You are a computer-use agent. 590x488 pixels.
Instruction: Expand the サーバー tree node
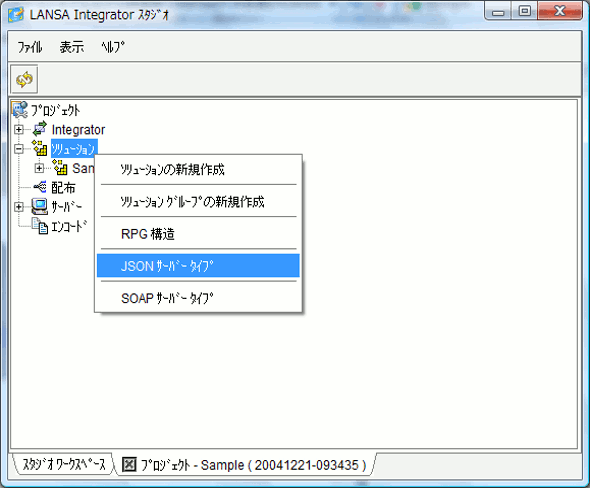pyautogui.click(x=18, y=207)
